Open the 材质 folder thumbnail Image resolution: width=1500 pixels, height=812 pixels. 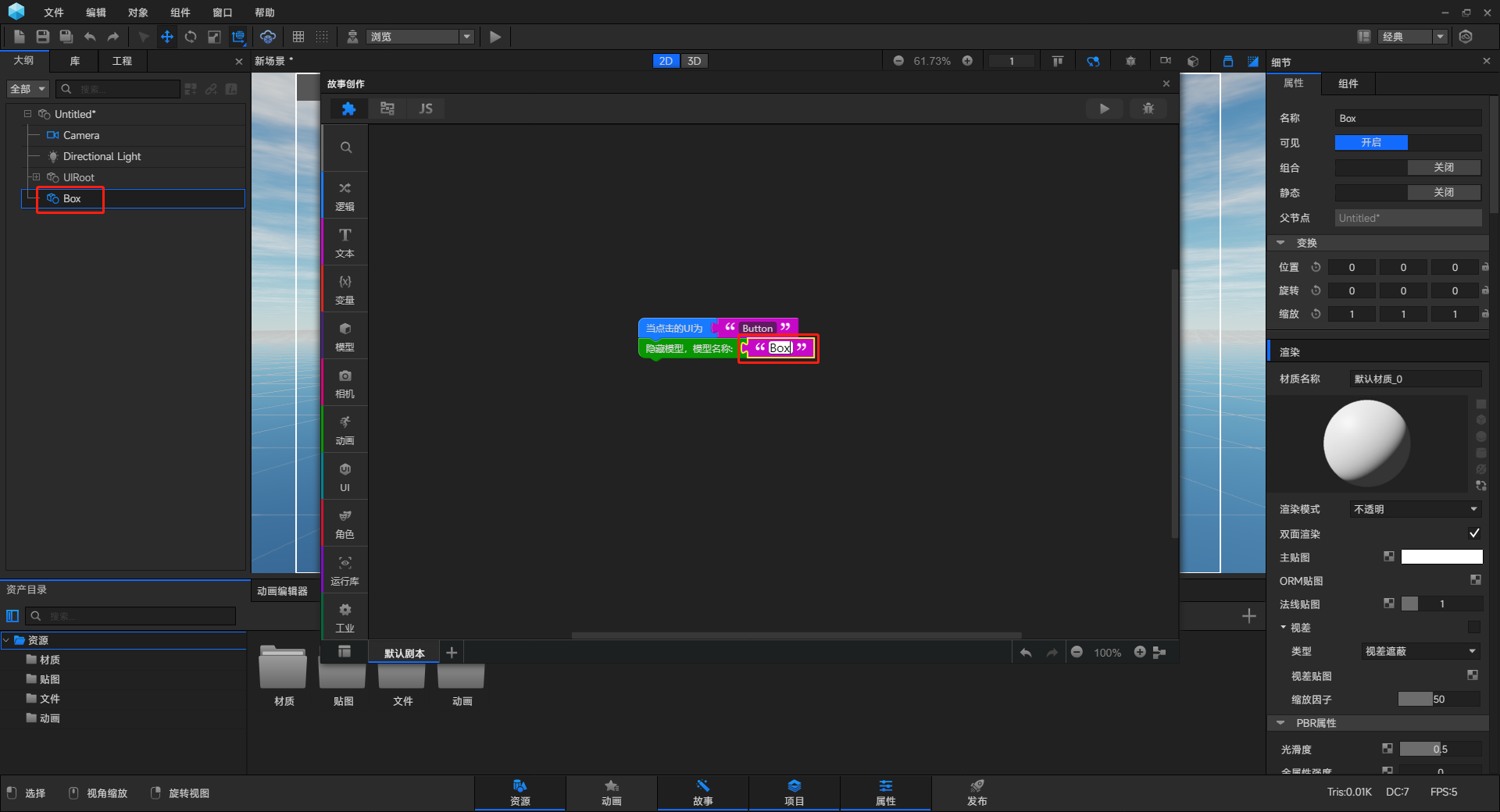tap(284, 668)
